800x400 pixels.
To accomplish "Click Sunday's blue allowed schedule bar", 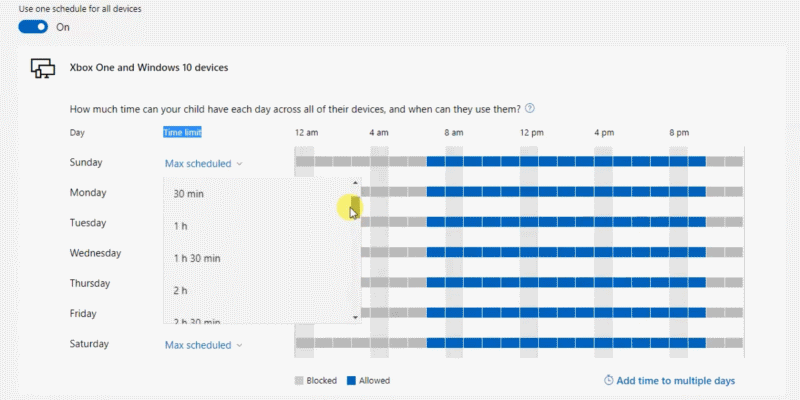I will click(x=565, y=161).
